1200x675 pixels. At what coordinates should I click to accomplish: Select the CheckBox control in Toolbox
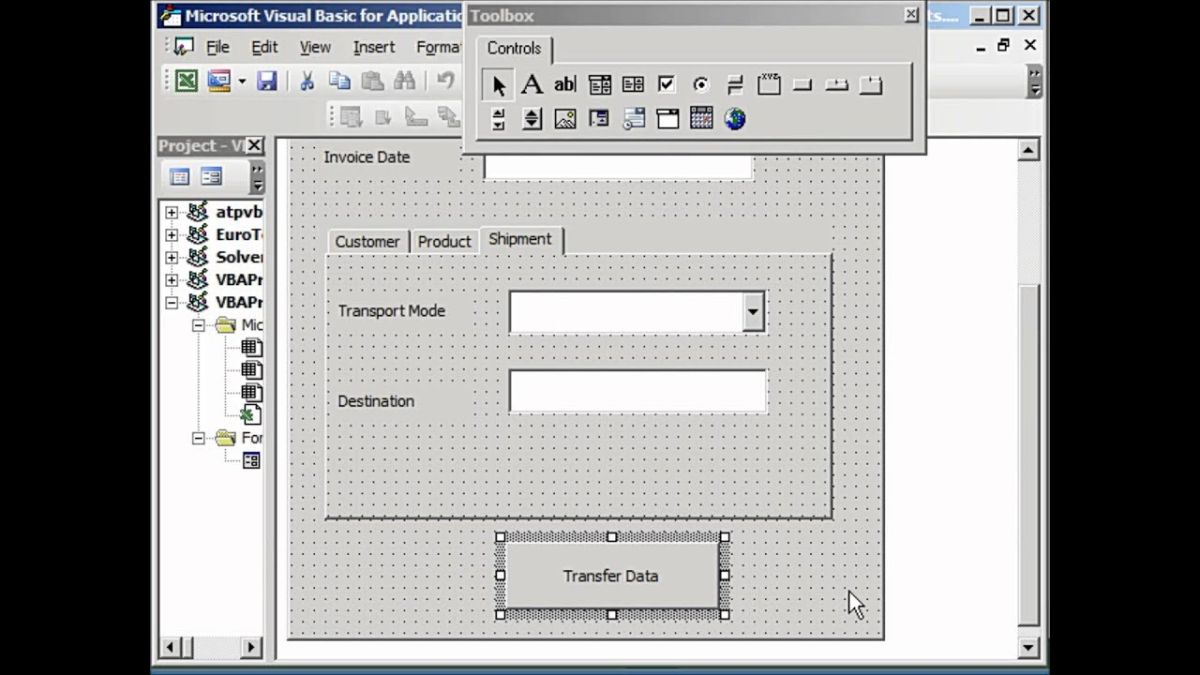tap(667, 85)
